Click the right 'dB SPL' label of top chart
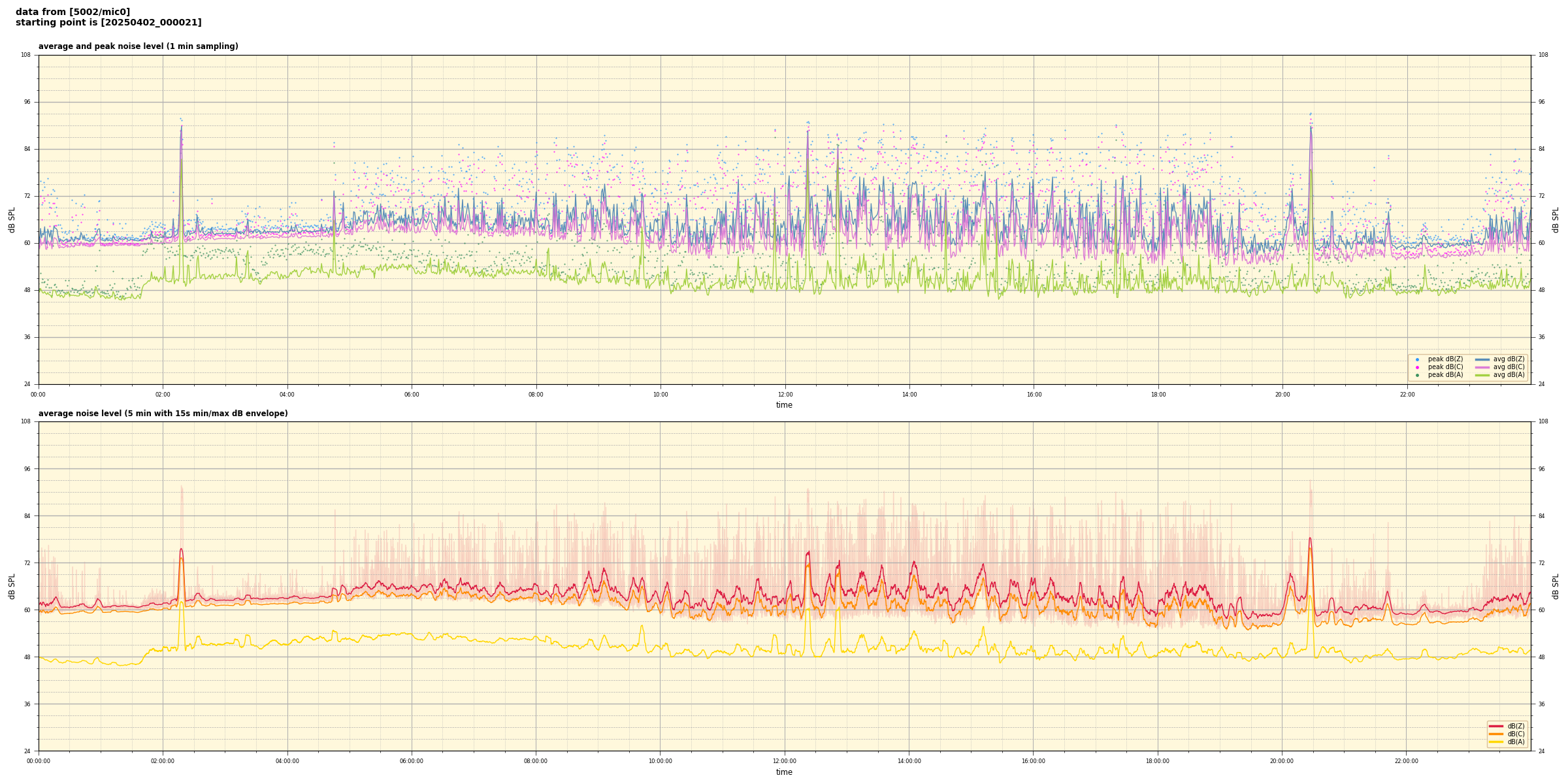Image resolution: width=1568 pixels, height=784 pixels. (x=1556, y=220)
